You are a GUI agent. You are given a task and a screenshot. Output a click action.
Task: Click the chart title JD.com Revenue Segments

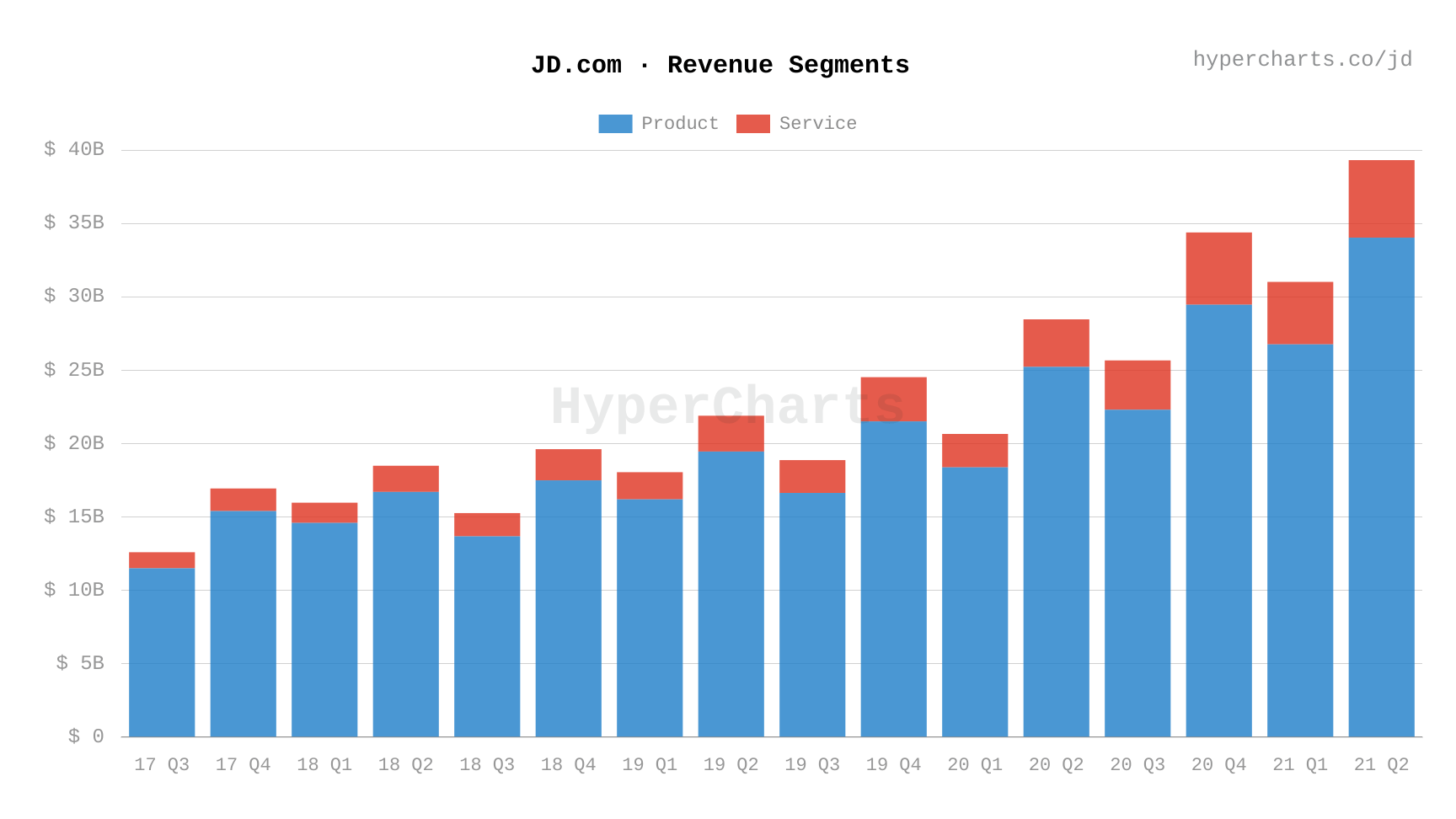[x=720, y=64]
